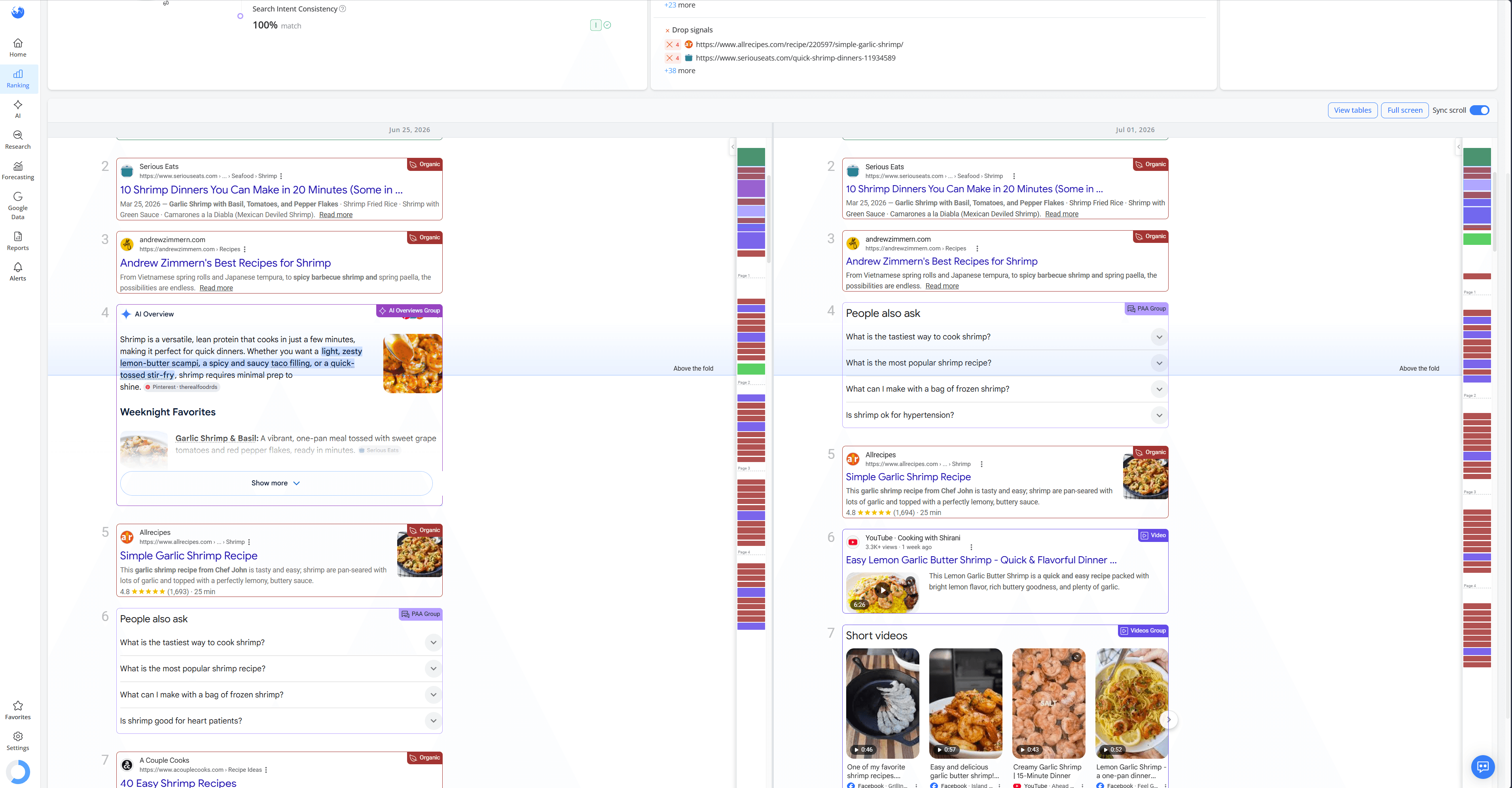Click the three-dot menu beside Serious Eats left result
1512x788 pixels.
click(x=281, y=176)
